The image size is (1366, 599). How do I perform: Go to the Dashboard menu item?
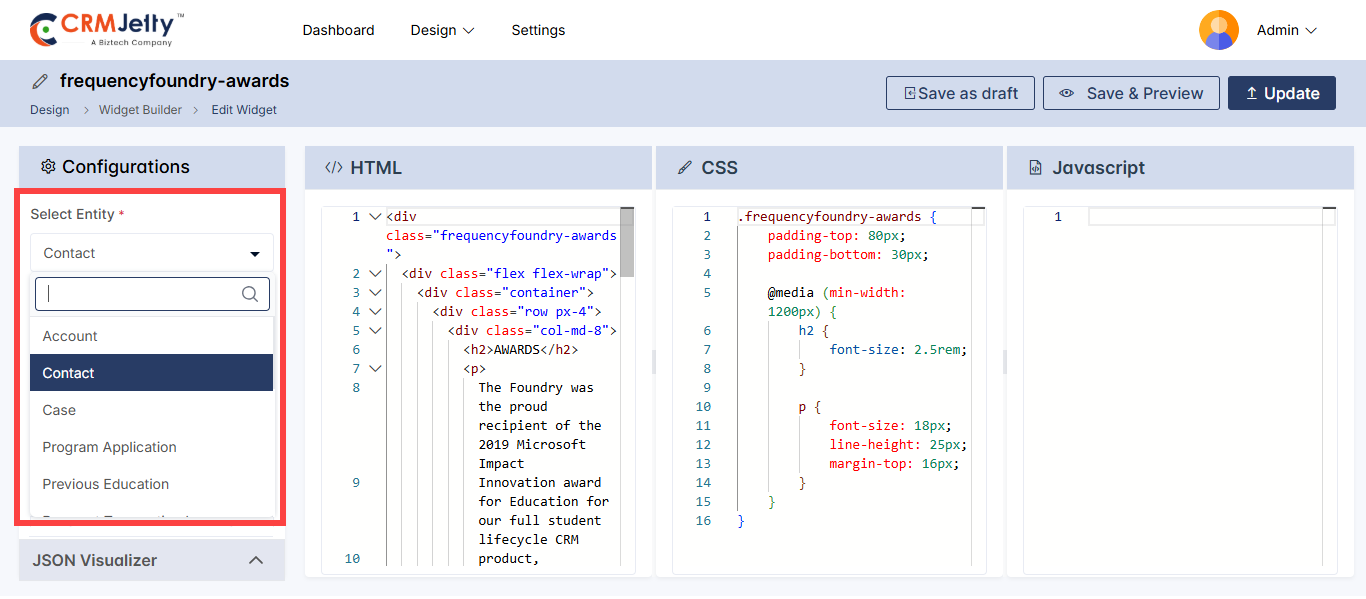coord(338,30)
